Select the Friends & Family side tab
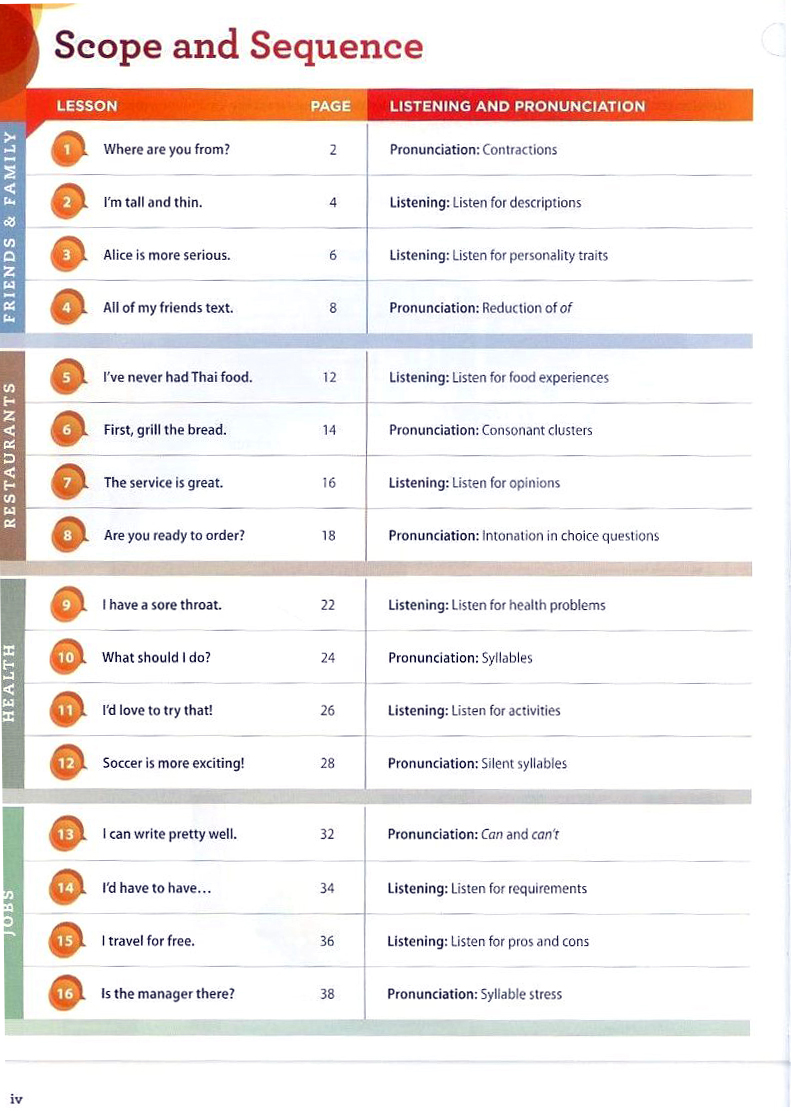791x1111 pixels. (x=11, y=226)
